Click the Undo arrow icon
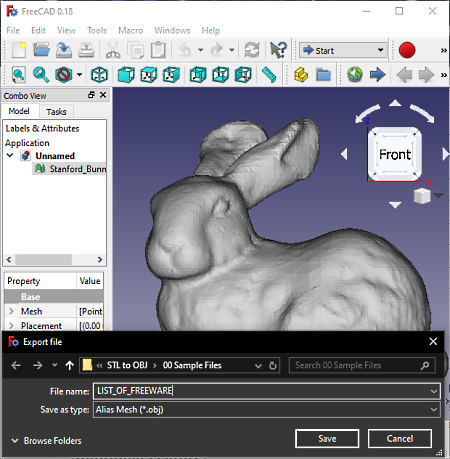Image resolution: width=450 pixels, height=459 pixels. point(185,50)
